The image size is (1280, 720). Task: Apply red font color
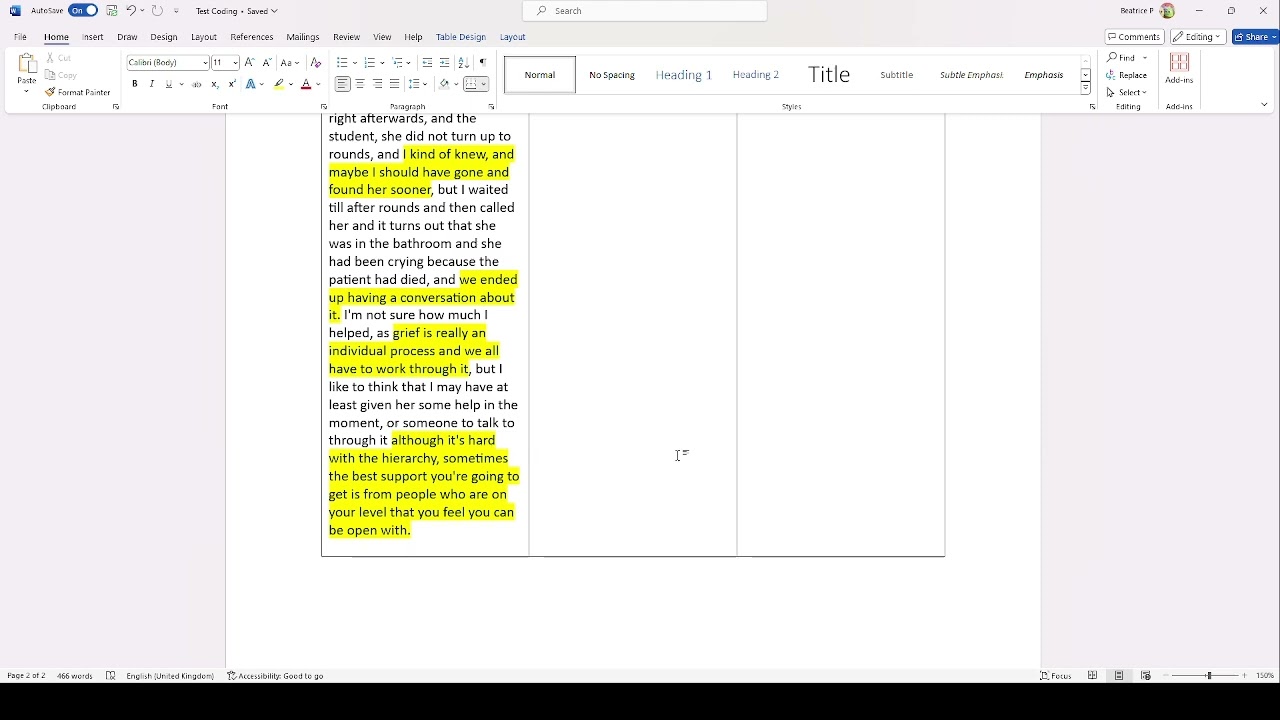[x=306, y=85]
